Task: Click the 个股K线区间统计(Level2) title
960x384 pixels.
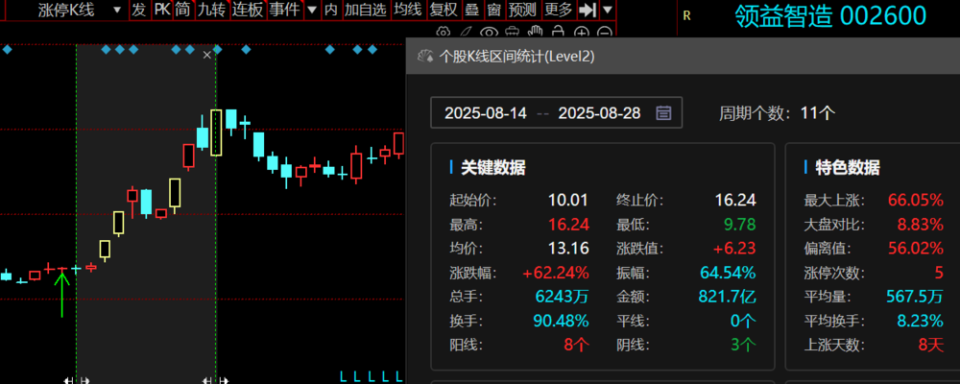Action: click(517, 56)
